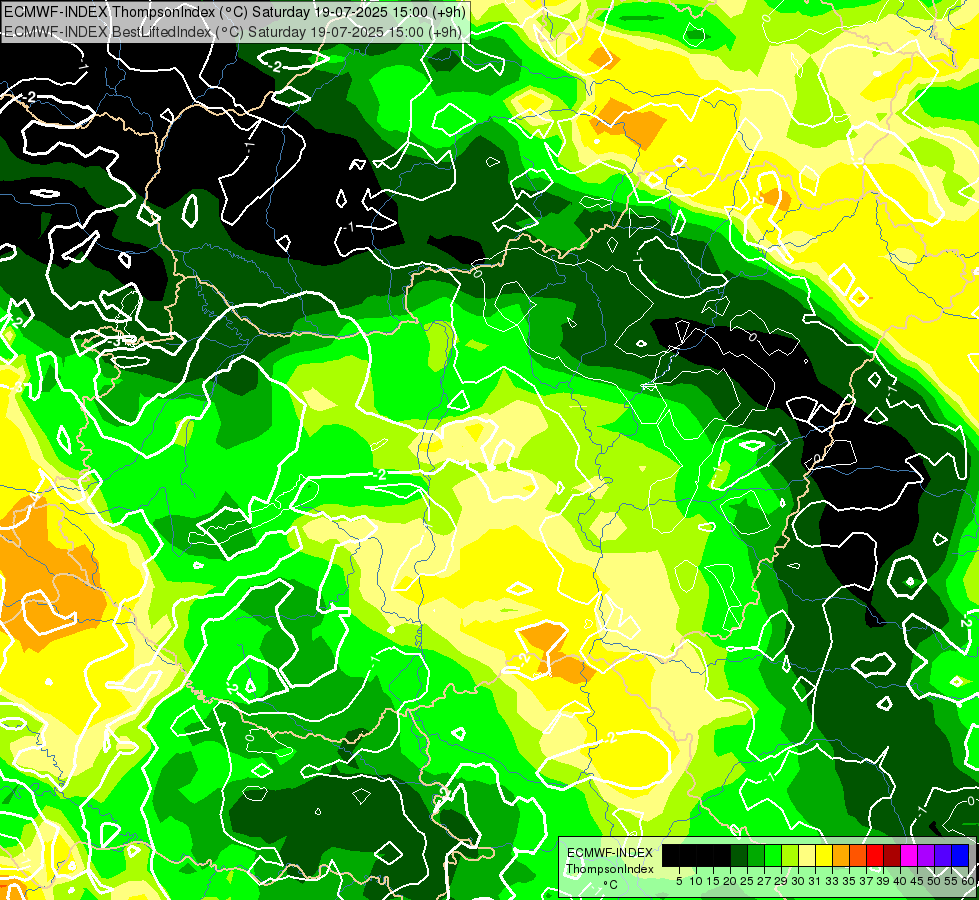Pick the orange-red 35–37 legend swatch
The height and width of the screenshot is (900, 979).
pos(858,855)
